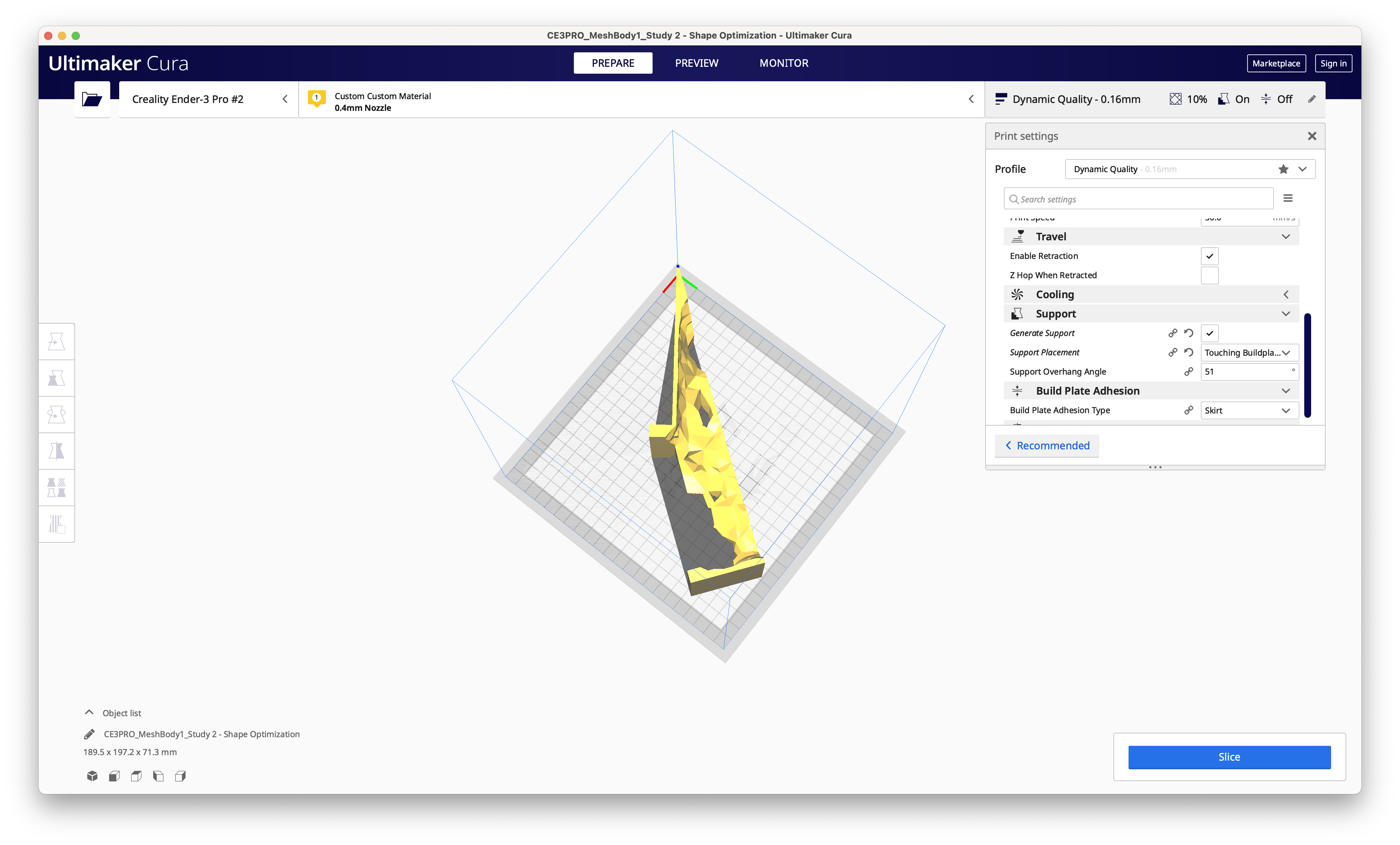The width and height of the screenshot is (1400, 845).
Task: Click the panel resize handle dots
Action: tap(1154, 467)
